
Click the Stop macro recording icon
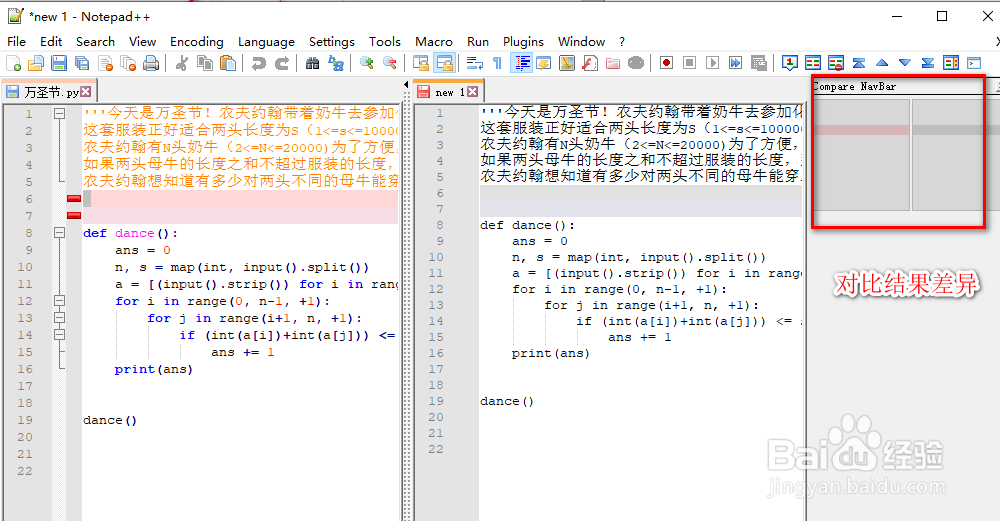click(689, 62)
